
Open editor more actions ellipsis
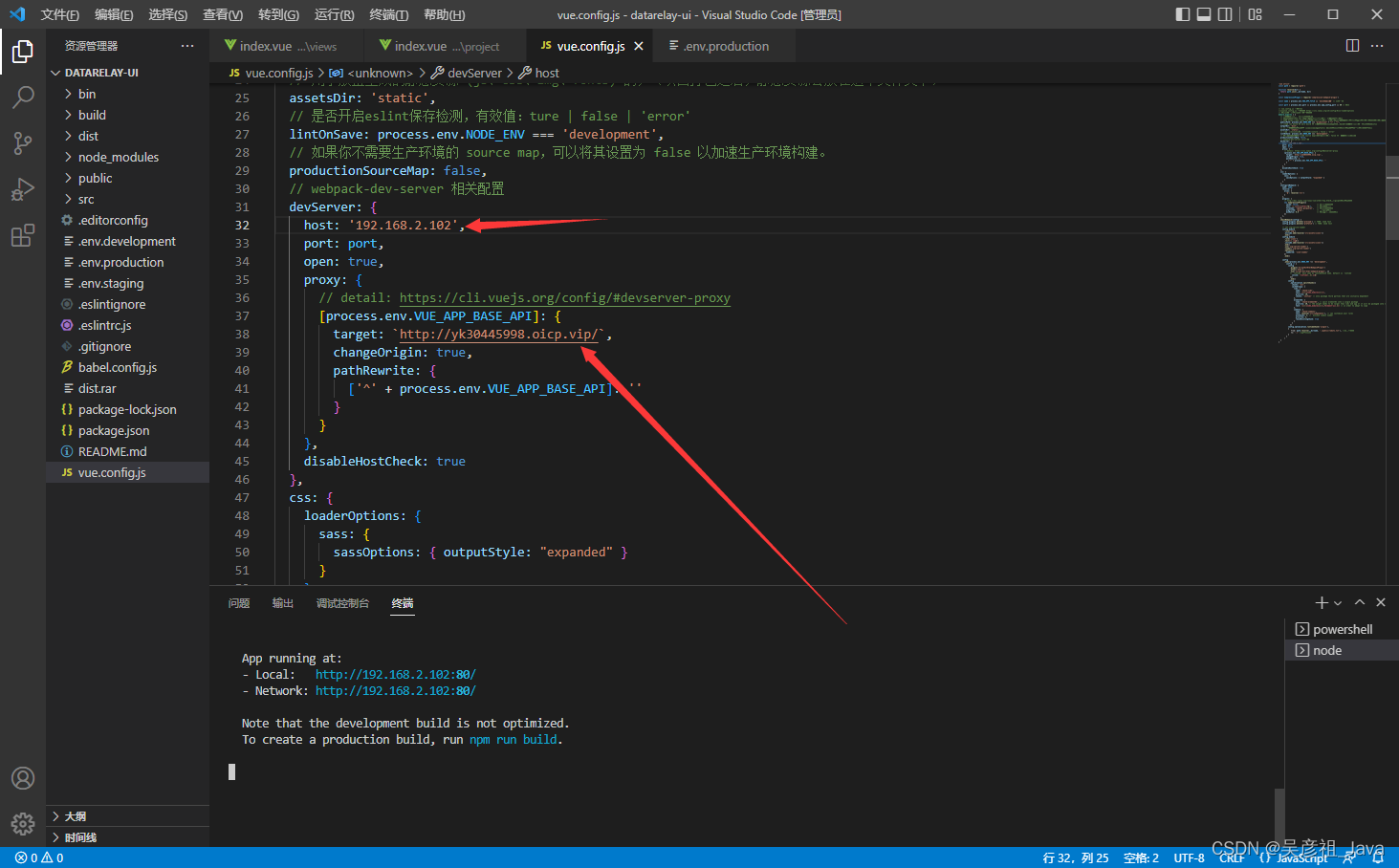tap(1377, 46)
